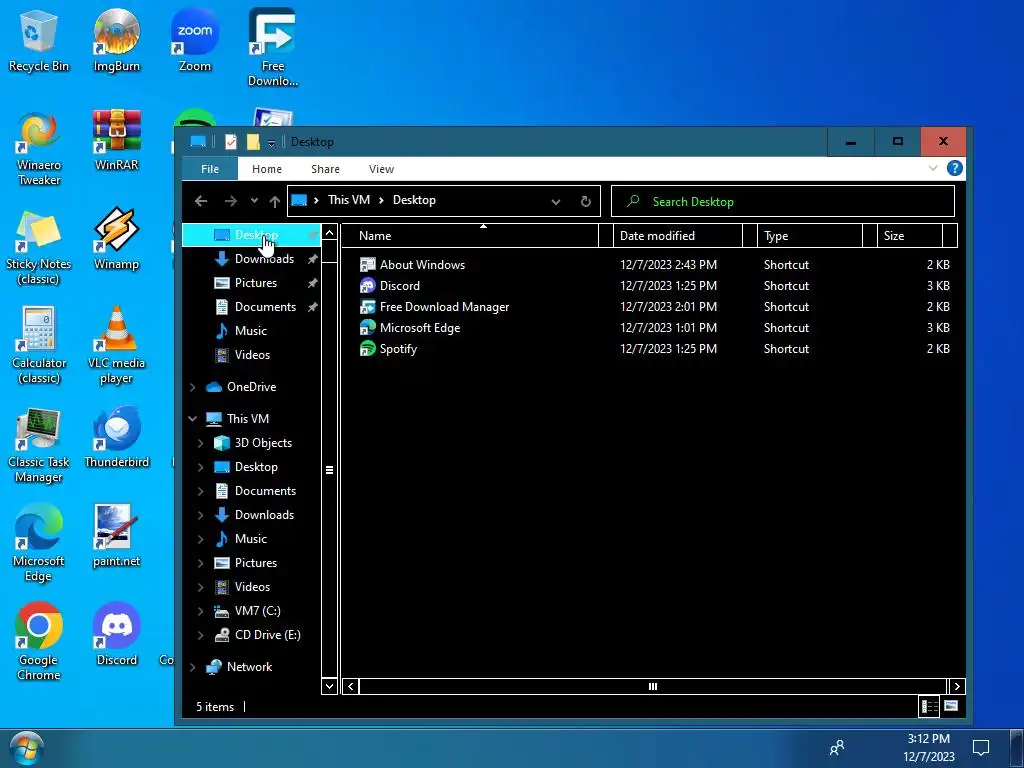Show the clock showing 3:12 PM

(929, 748)
